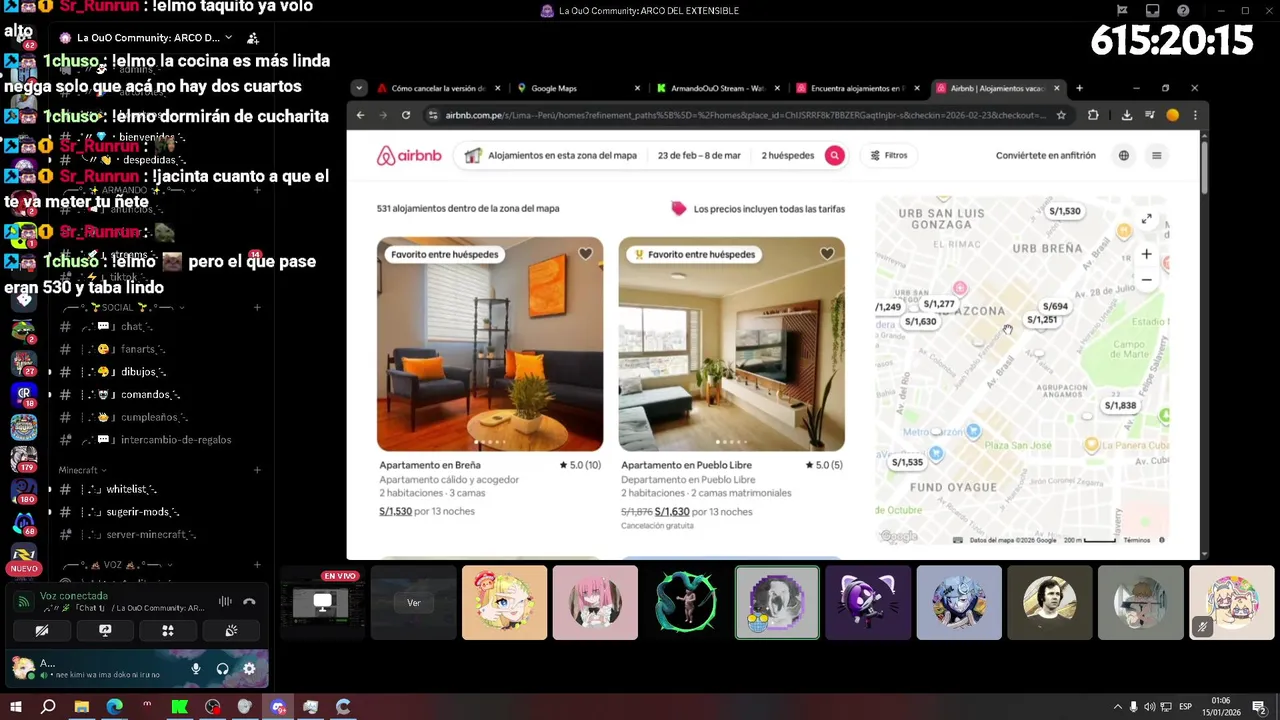This screenshot has width=1280, height=720.
Task: Reload the Airbnb page in Chrome
Action: click(406, 115)
